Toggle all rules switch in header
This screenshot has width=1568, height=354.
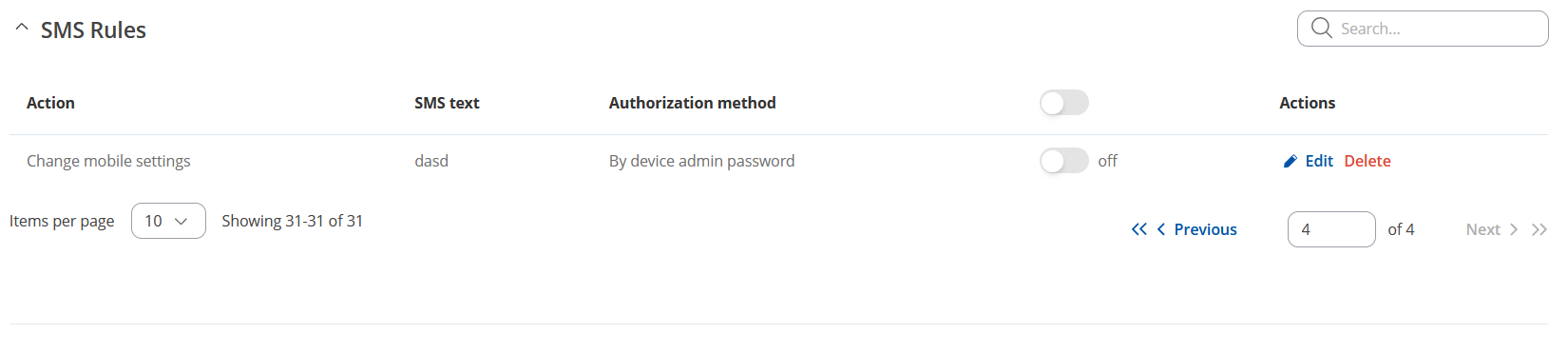[x=1064, y=103]
